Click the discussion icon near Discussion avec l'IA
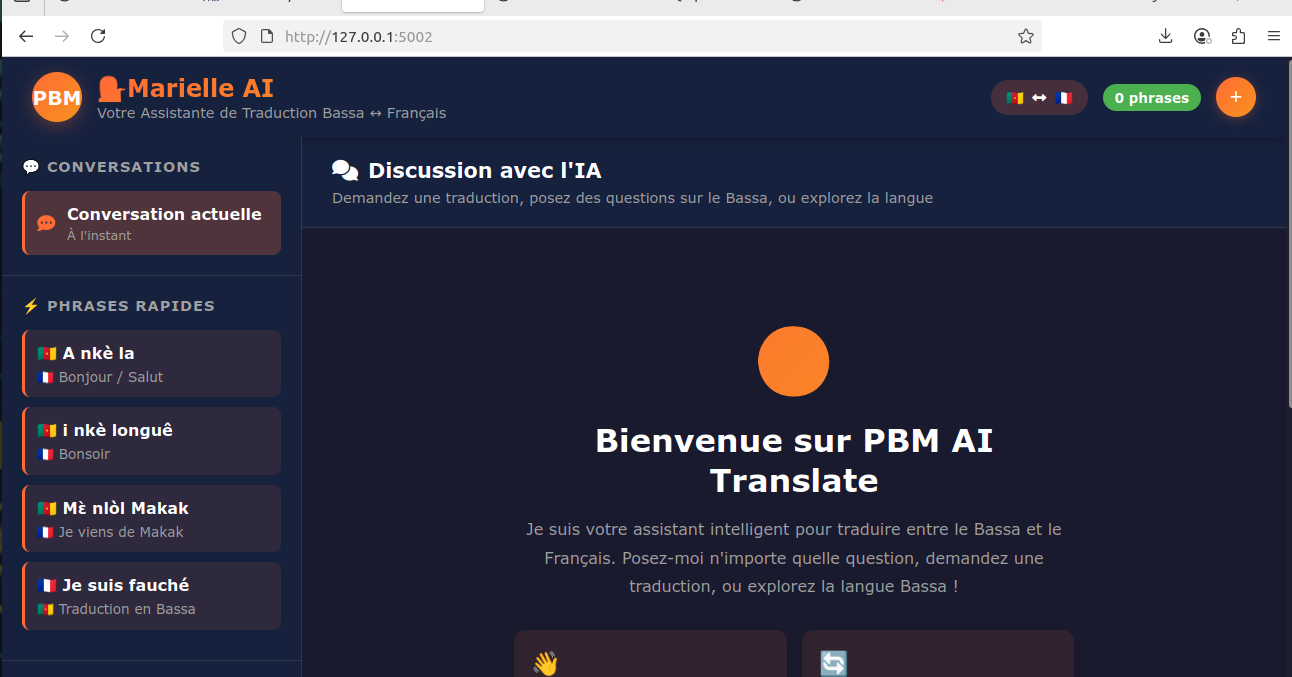 pos(345,169)
